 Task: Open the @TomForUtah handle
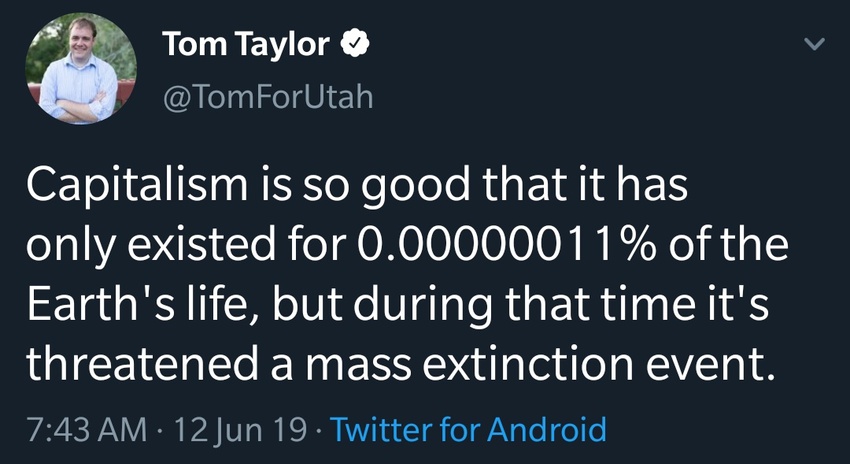[x=266, y=98]
